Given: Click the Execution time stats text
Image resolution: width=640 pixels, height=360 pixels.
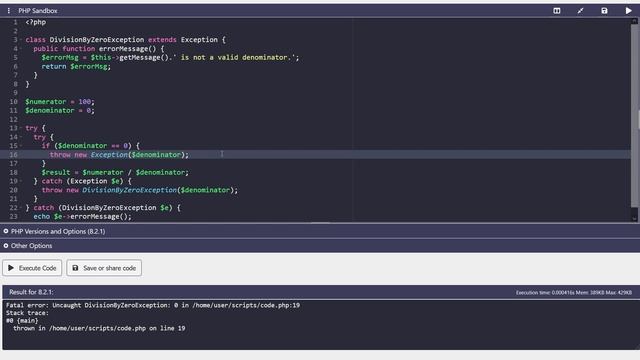Looking at the screenshot, I should tap(573, 293).
